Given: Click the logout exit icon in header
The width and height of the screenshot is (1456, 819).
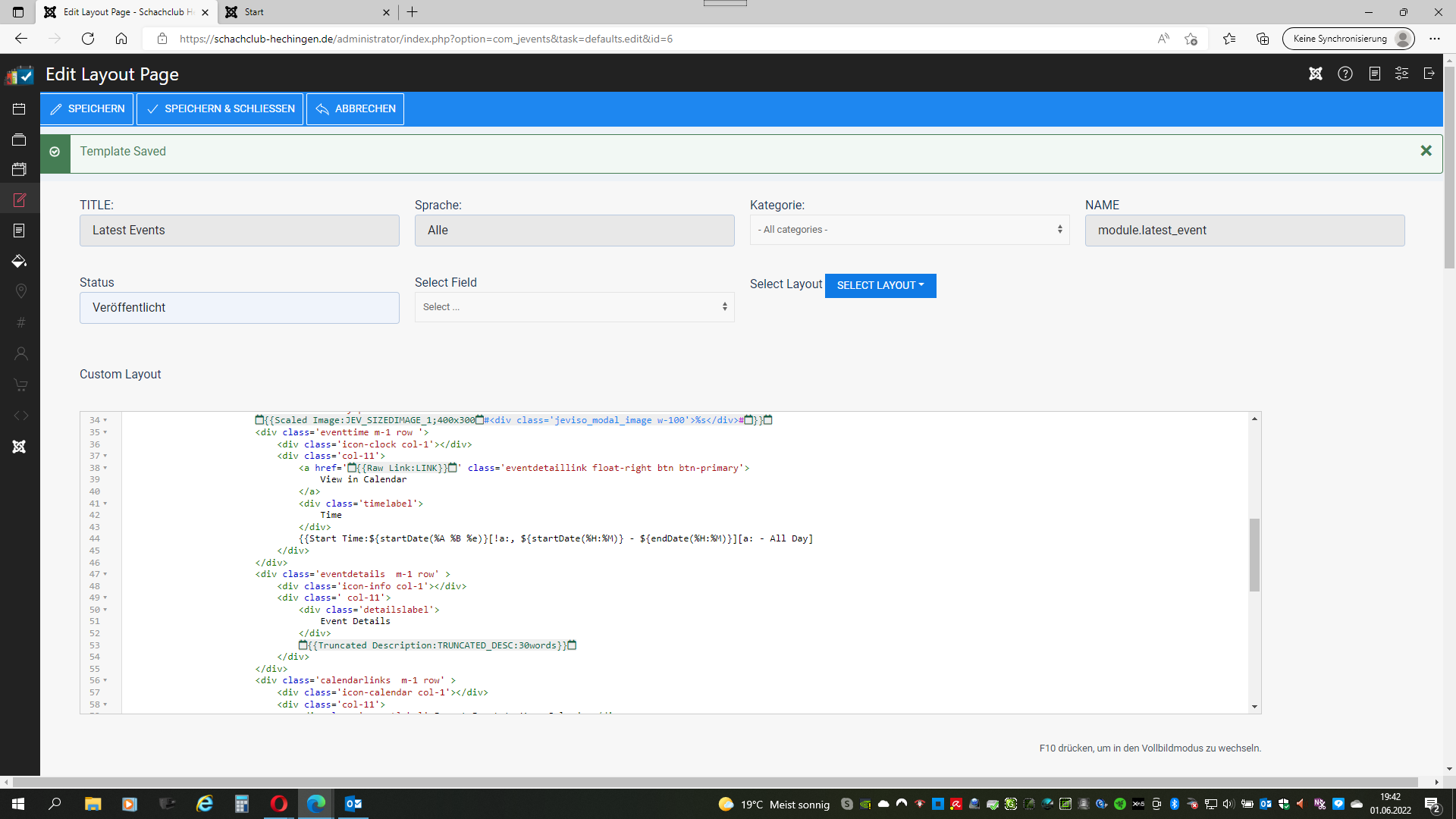Looking at the screenshot, I should pyautogui.click(x=1429, y=74).
